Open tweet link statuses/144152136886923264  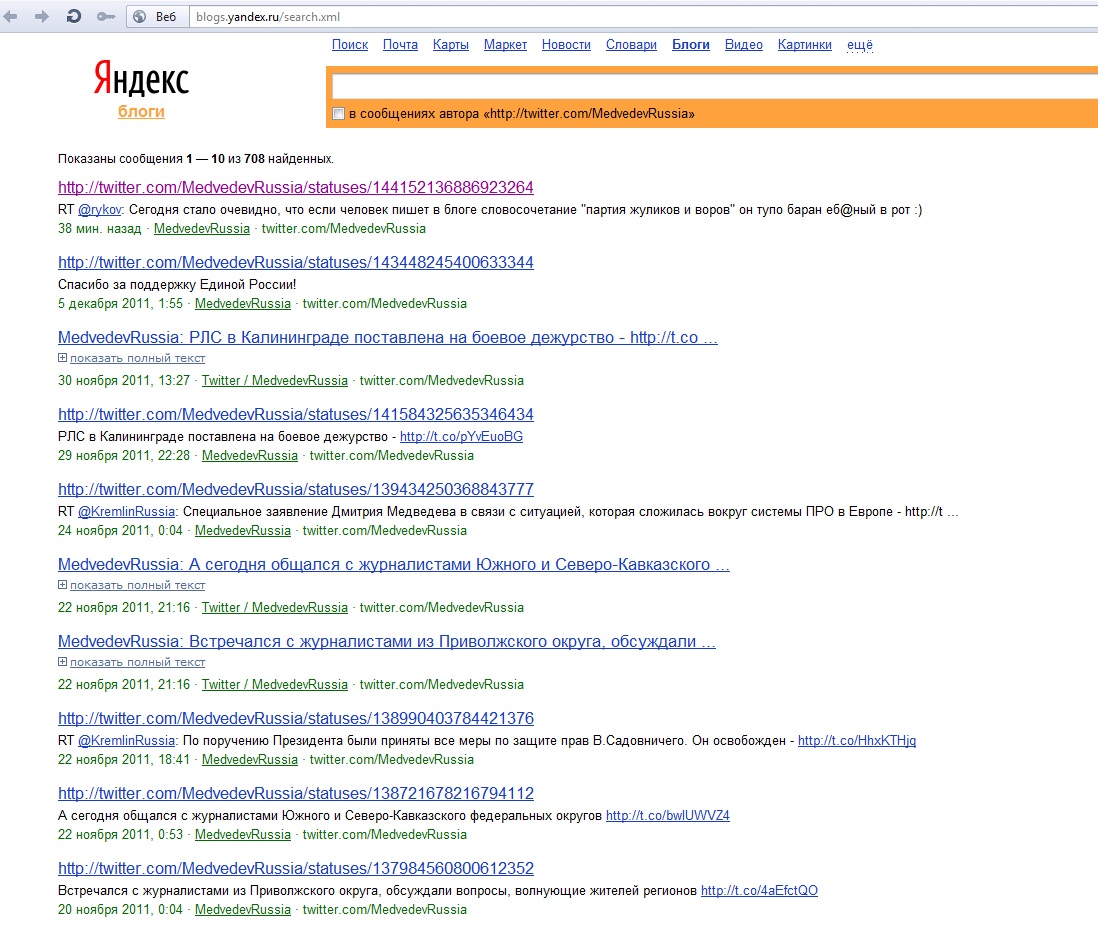(x=296, y=188)
